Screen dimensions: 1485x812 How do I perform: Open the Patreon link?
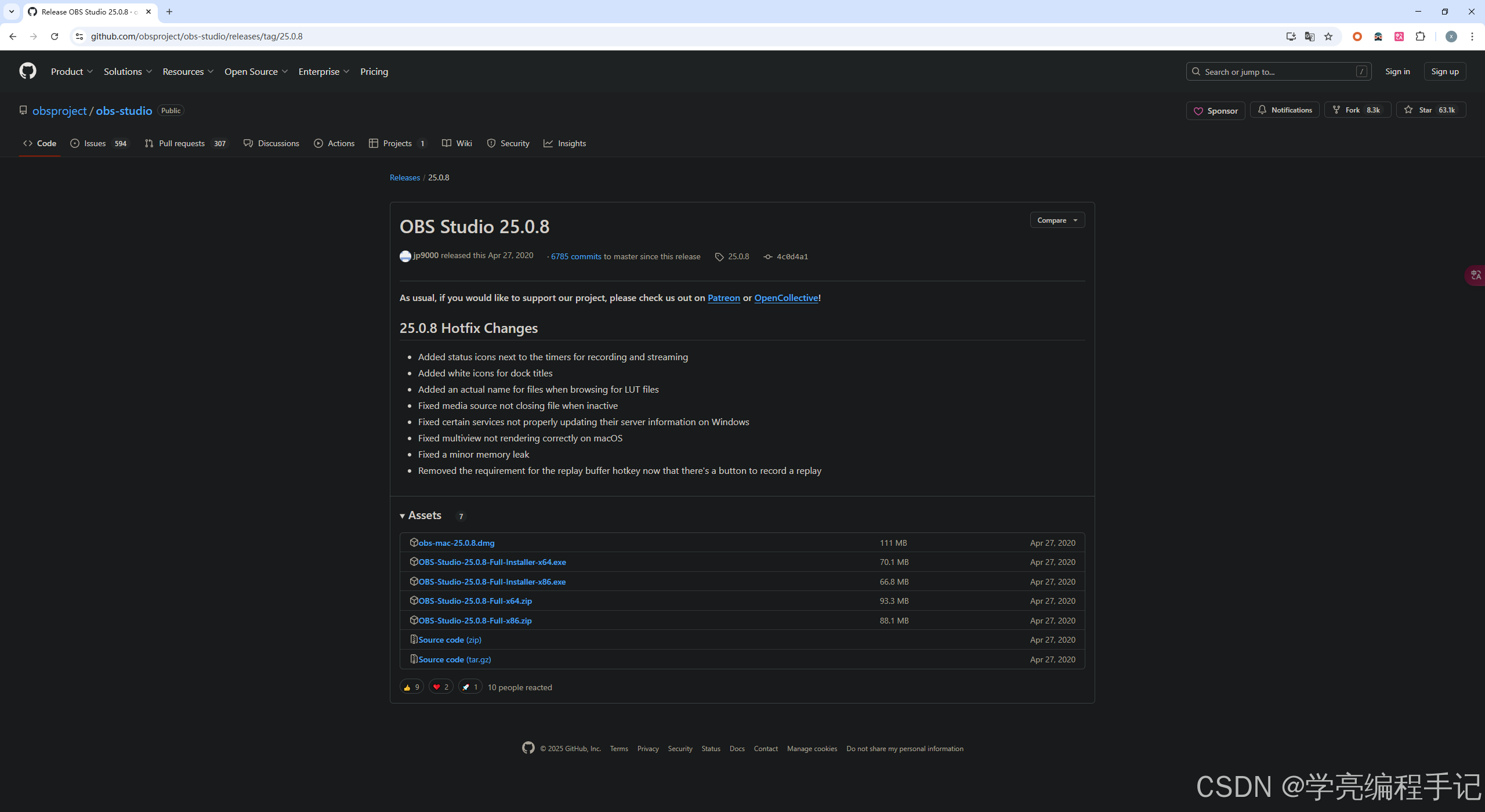pyautogui.click(x=723, y=298)
